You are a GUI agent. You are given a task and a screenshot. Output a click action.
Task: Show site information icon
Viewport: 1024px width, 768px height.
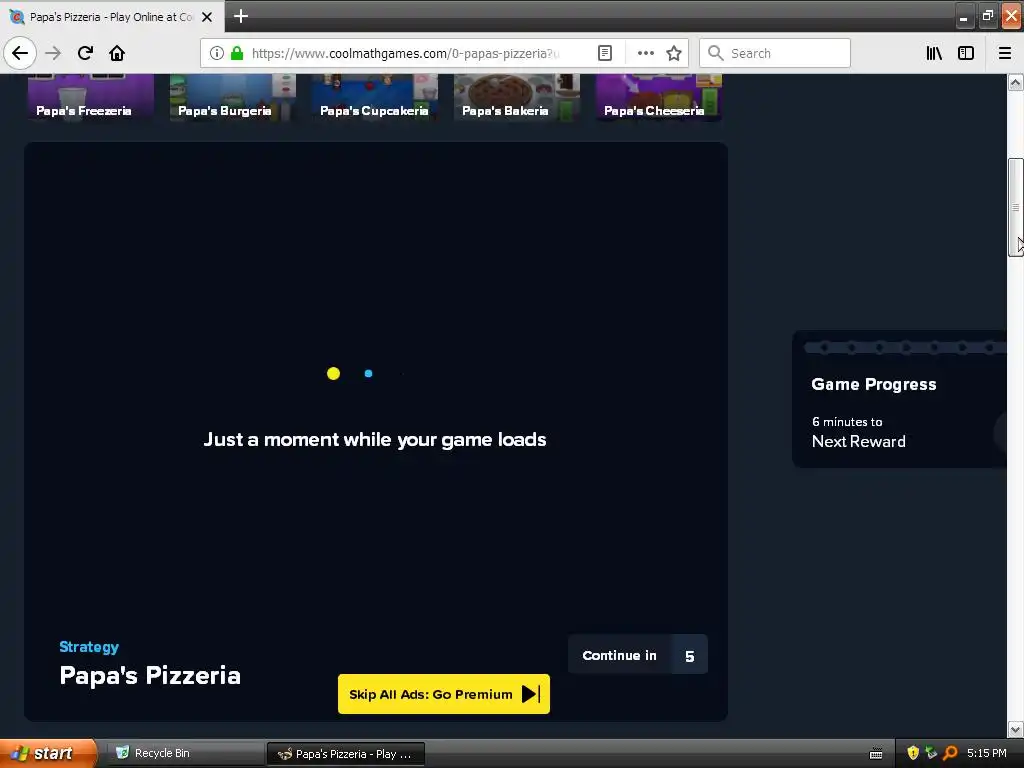tap(217, 53)
